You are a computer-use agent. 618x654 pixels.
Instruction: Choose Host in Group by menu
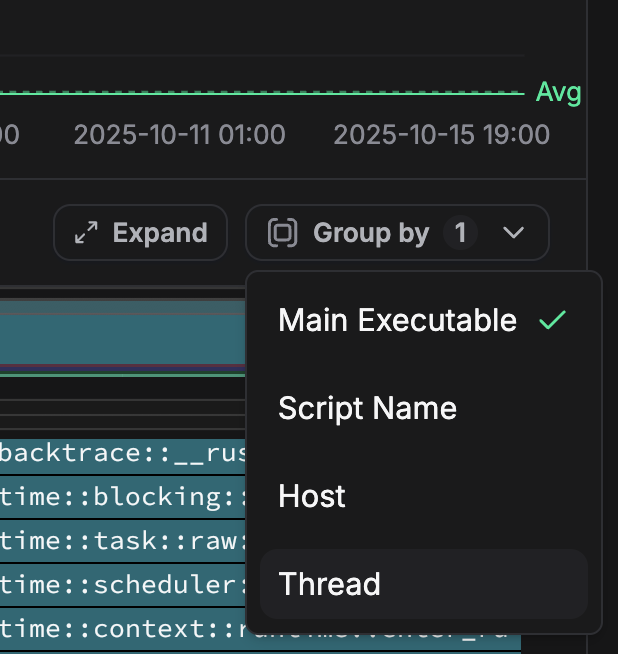point(312,496)
